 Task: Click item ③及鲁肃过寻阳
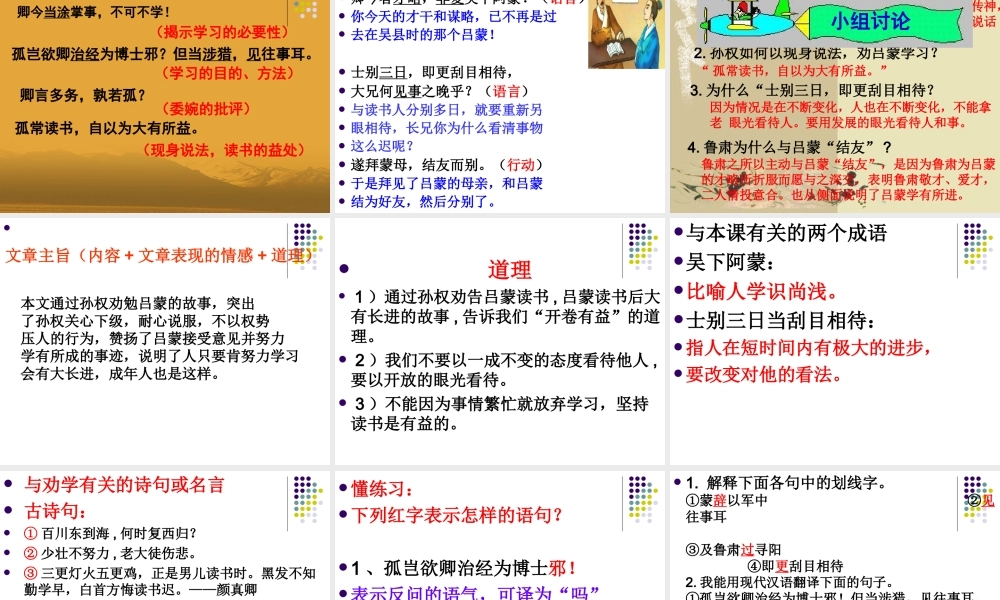tap(733, 550)
